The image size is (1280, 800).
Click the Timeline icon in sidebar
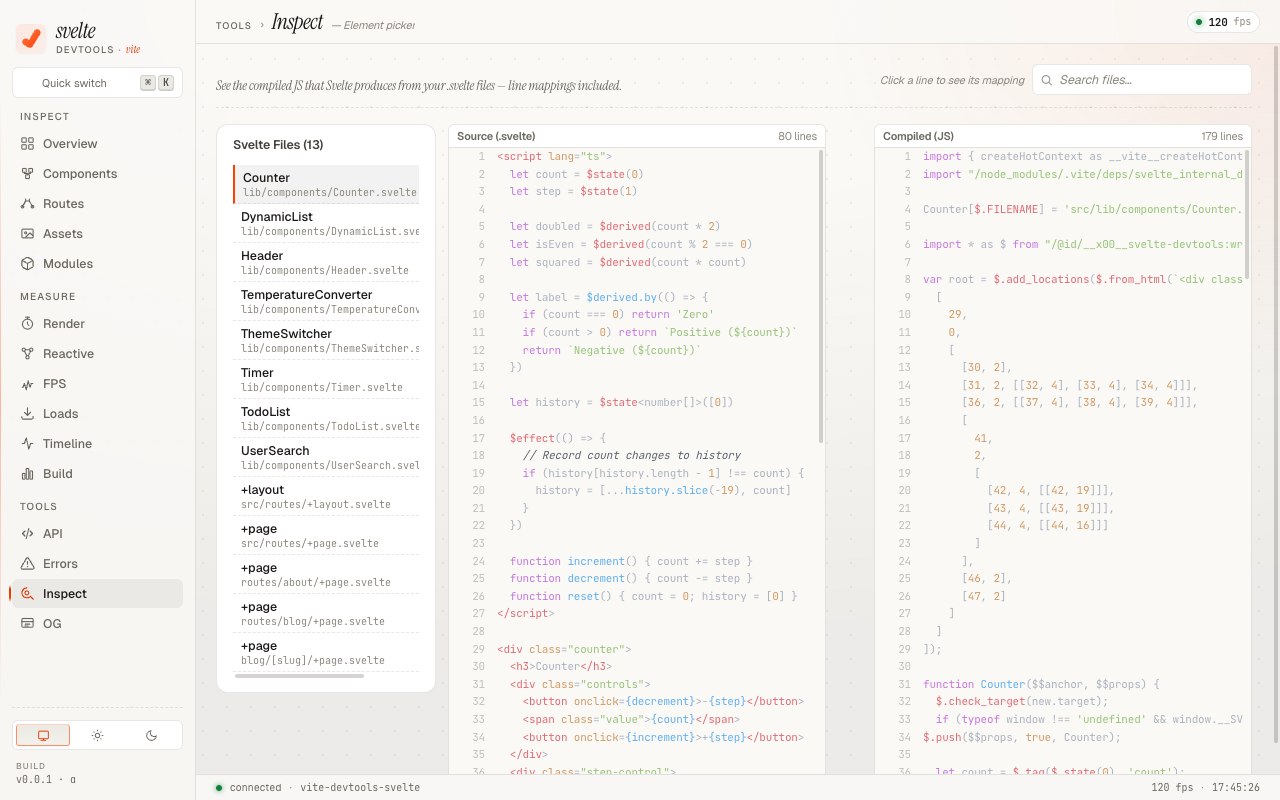pyautogui.click(x=28, y=444)
